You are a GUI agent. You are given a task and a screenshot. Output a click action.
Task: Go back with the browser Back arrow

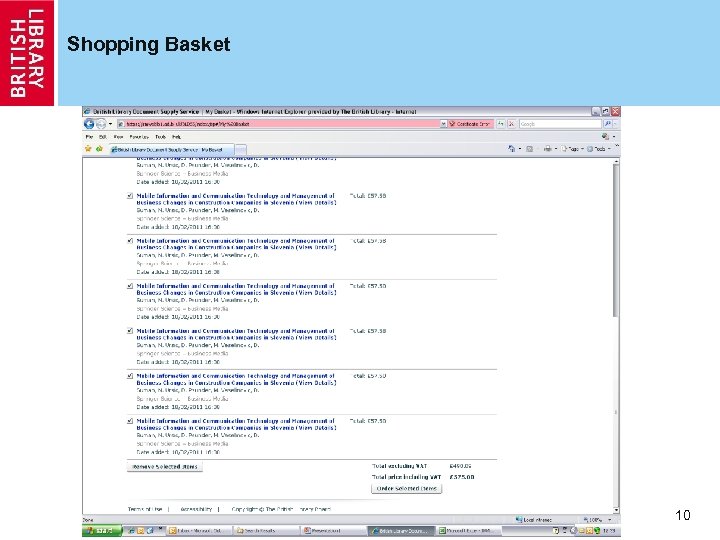pos(89,124)
